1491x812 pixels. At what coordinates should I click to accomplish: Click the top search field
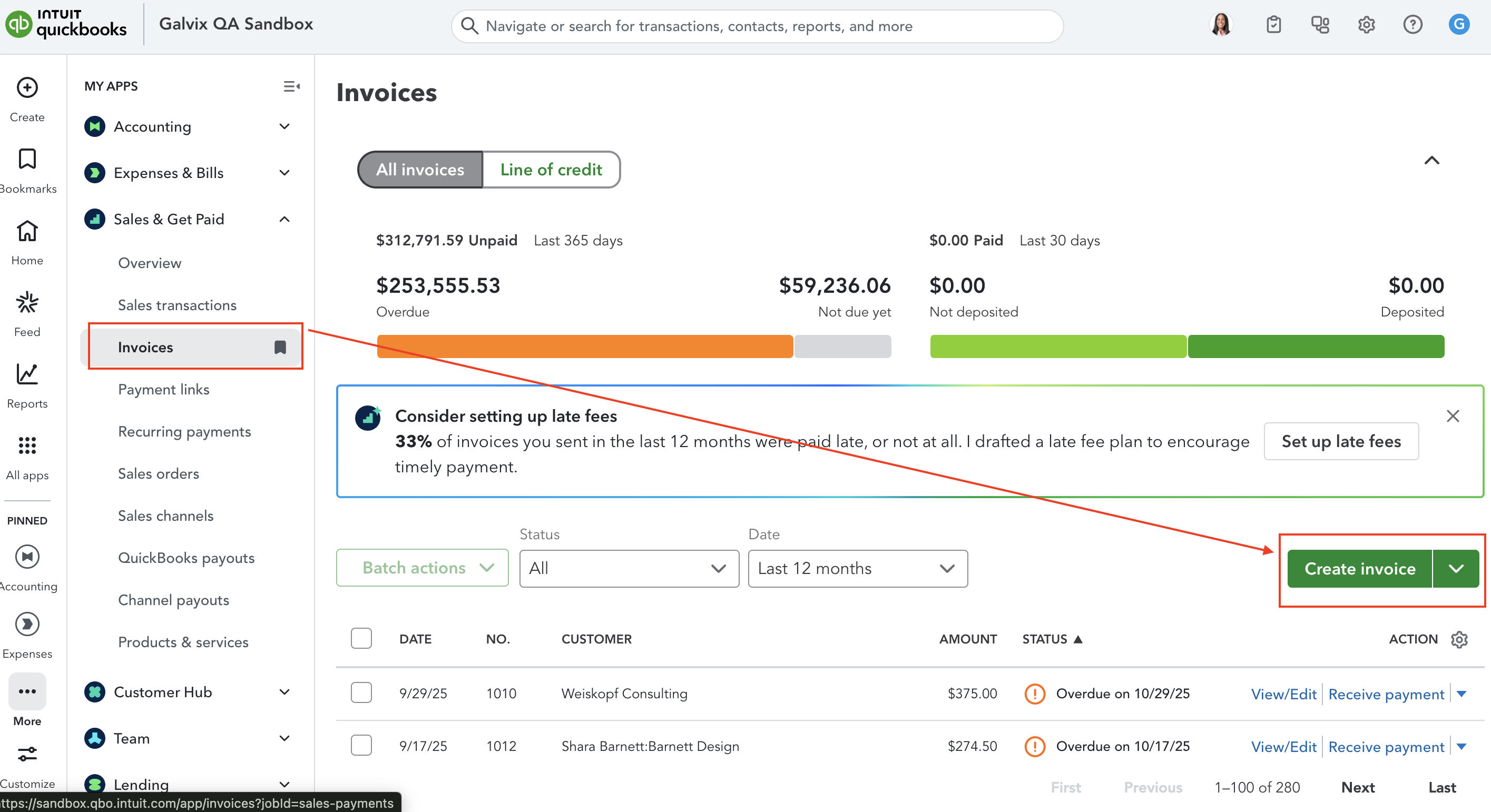tap(757, 26)
